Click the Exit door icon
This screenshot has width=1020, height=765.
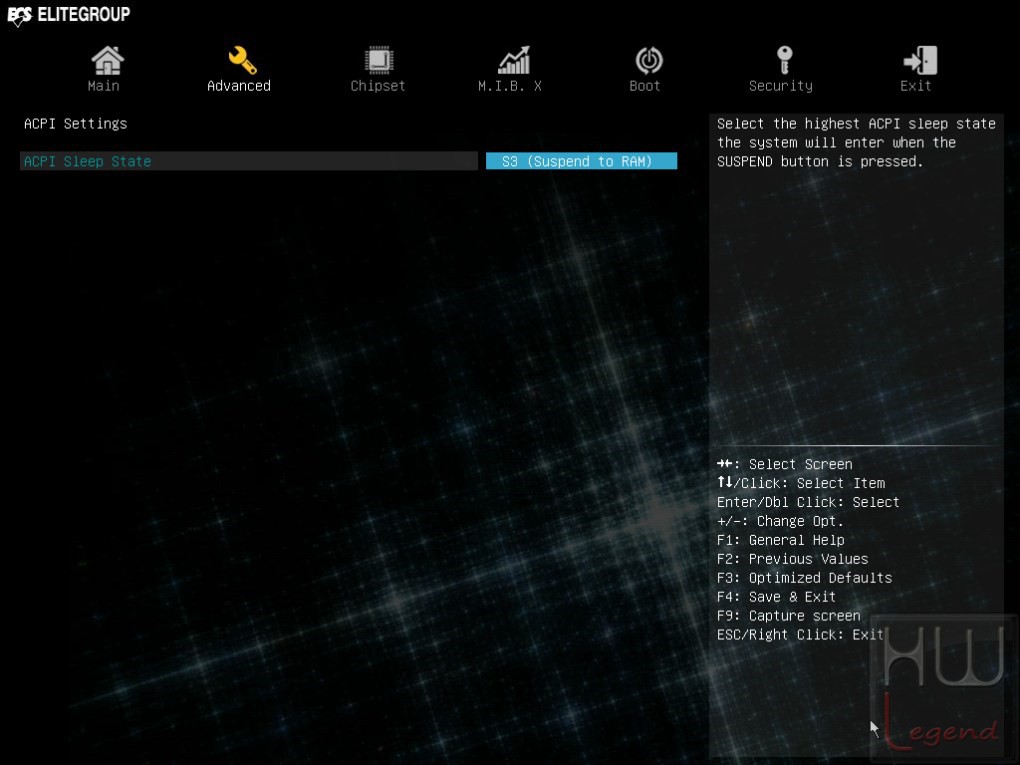(920, 60)
